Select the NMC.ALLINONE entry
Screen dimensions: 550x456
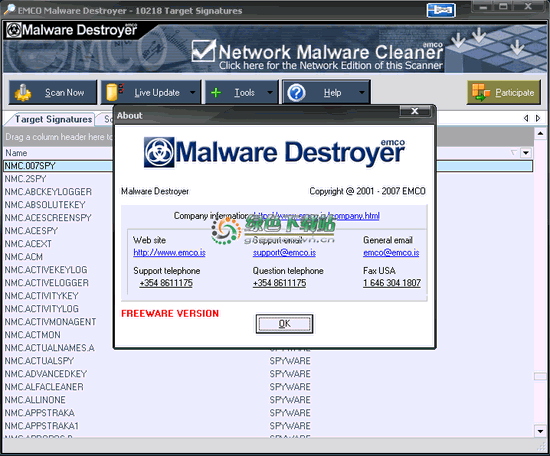pos(35,400)
